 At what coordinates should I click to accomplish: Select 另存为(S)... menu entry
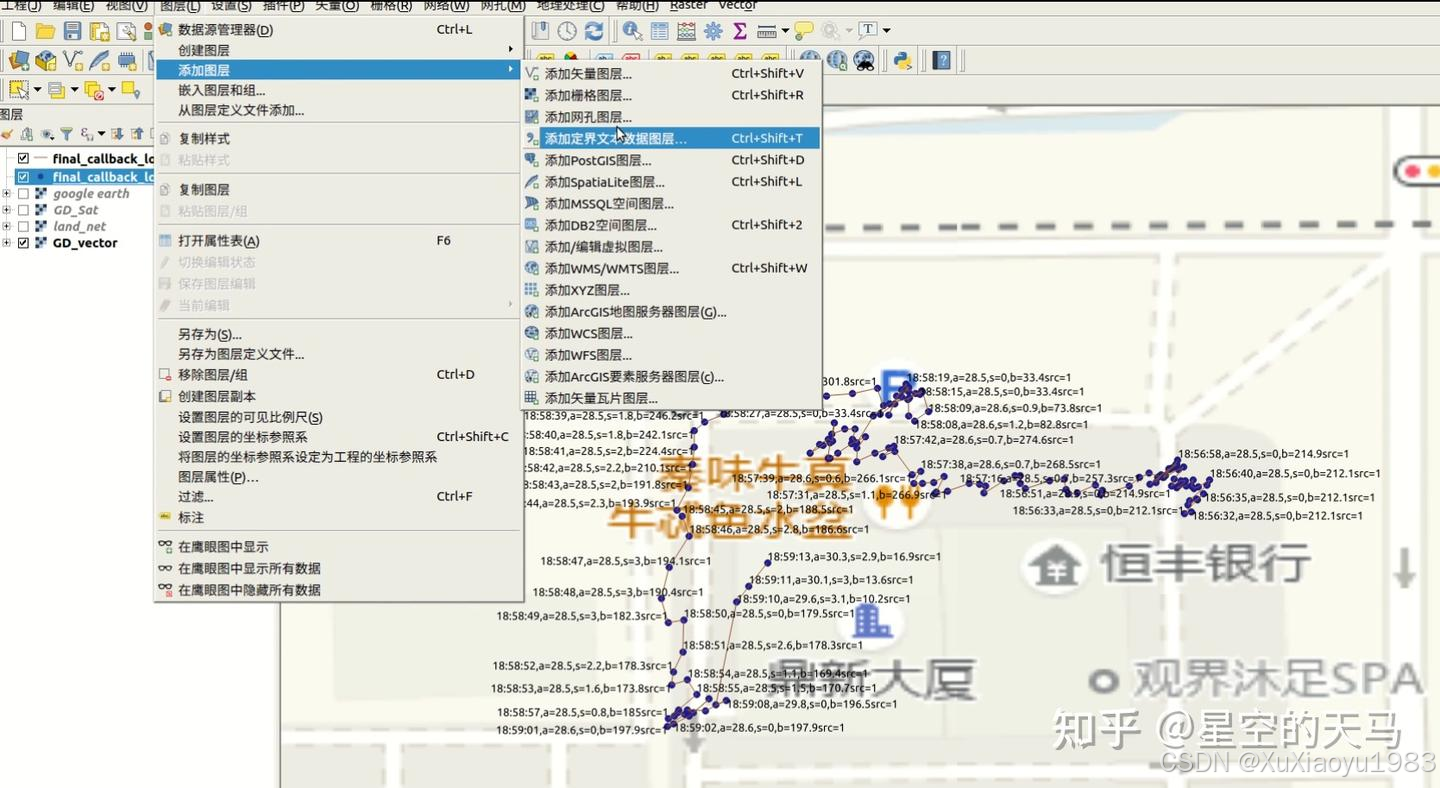(338, 334)
